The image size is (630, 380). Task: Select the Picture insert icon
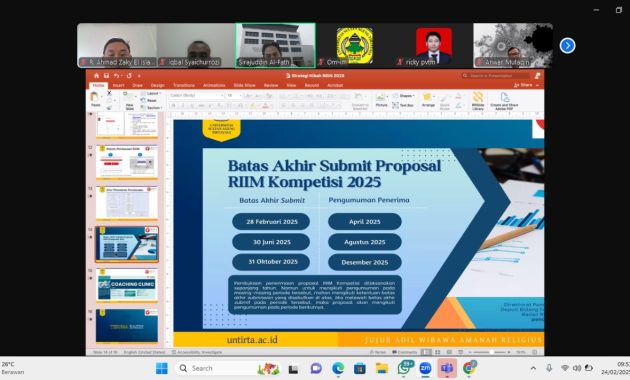381,99
